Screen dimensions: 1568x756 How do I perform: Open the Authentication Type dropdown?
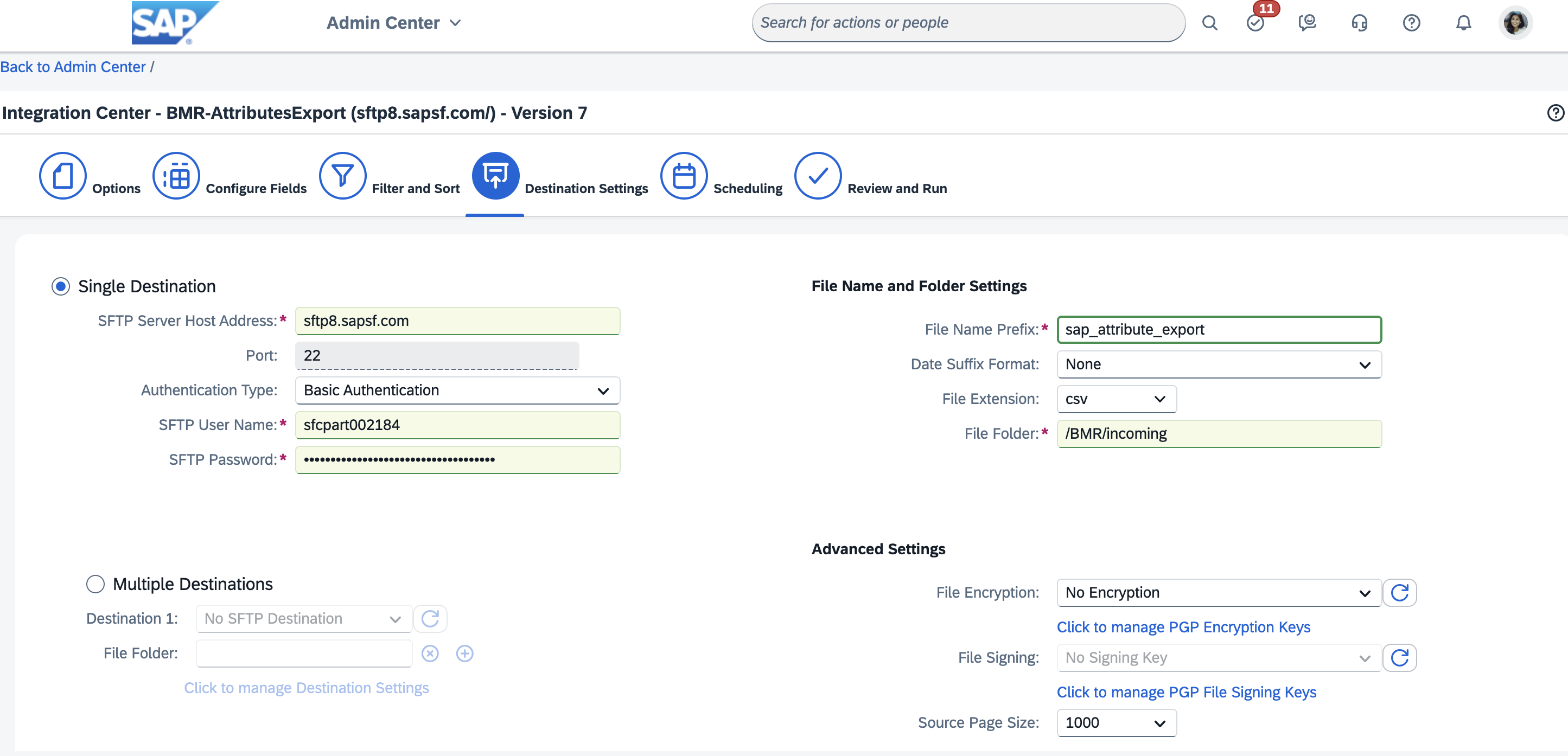[x=457, y=390]
